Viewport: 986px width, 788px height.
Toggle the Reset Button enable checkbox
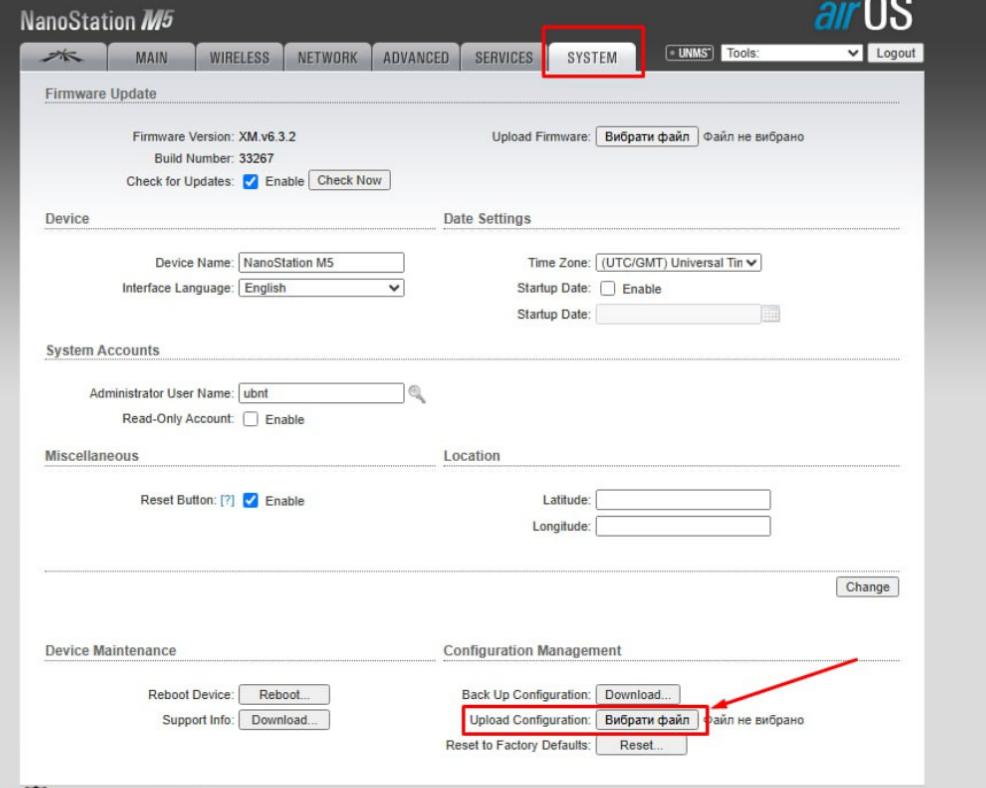(250, 501)
